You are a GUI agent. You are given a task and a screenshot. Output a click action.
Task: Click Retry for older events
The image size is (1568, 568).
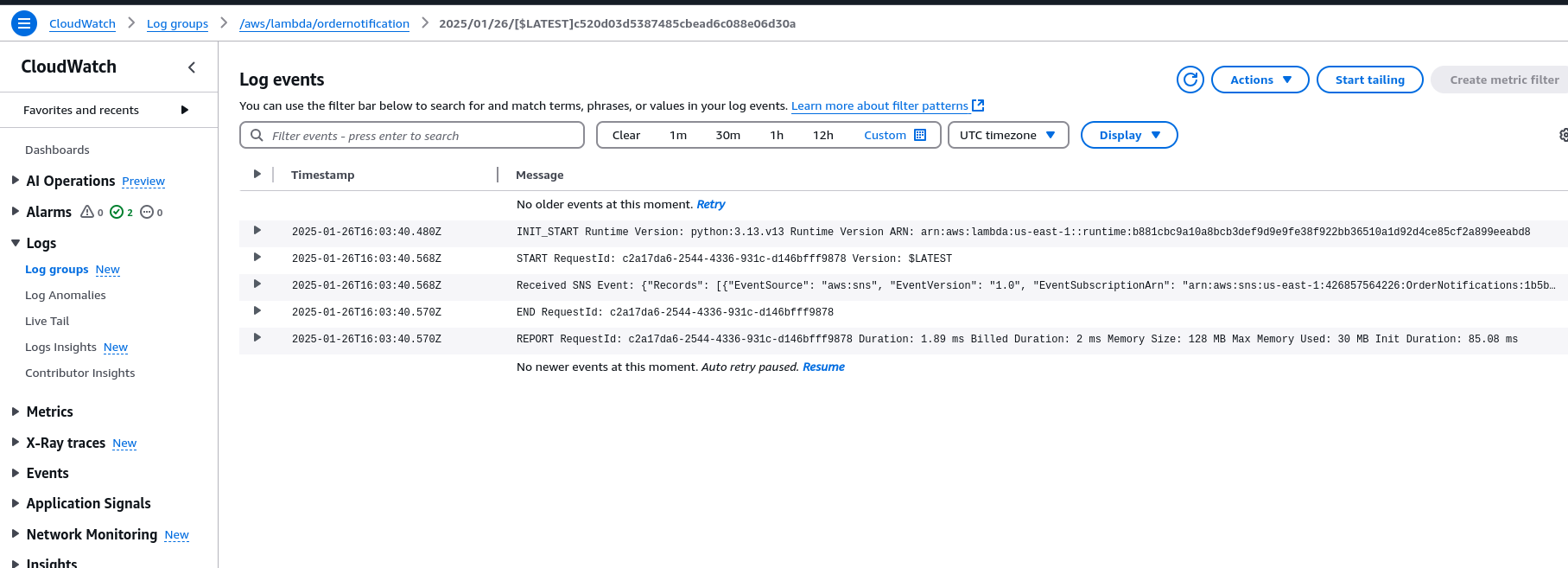[710, 204]
